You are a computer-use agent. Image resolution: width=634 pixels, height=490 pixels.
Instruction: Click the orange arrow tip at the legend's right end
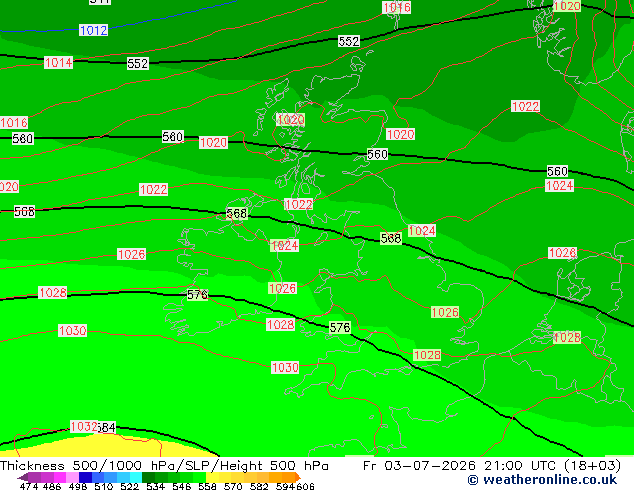coord(298,477)
